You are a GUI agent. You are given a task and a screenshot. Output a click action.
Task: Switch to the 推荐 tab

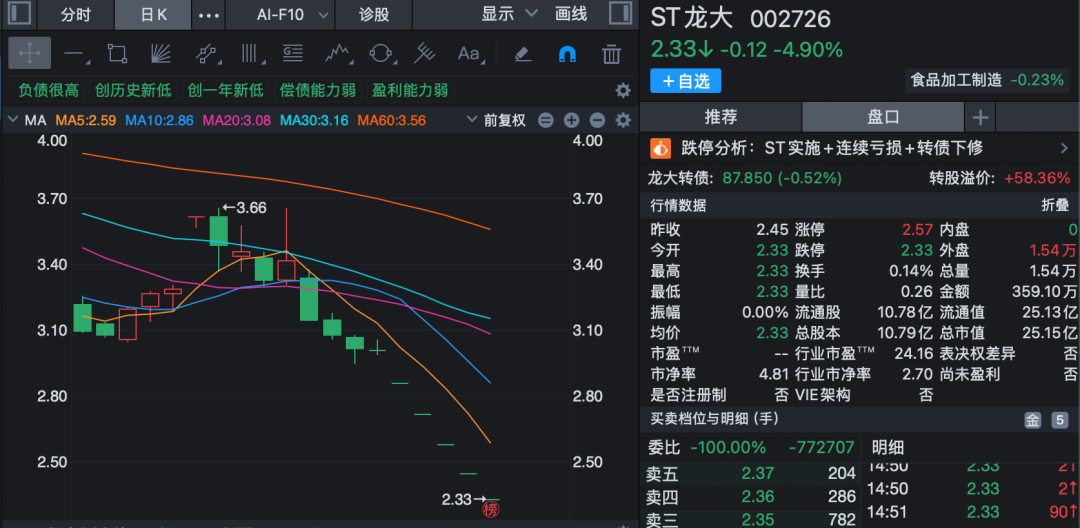coord(720,117)
